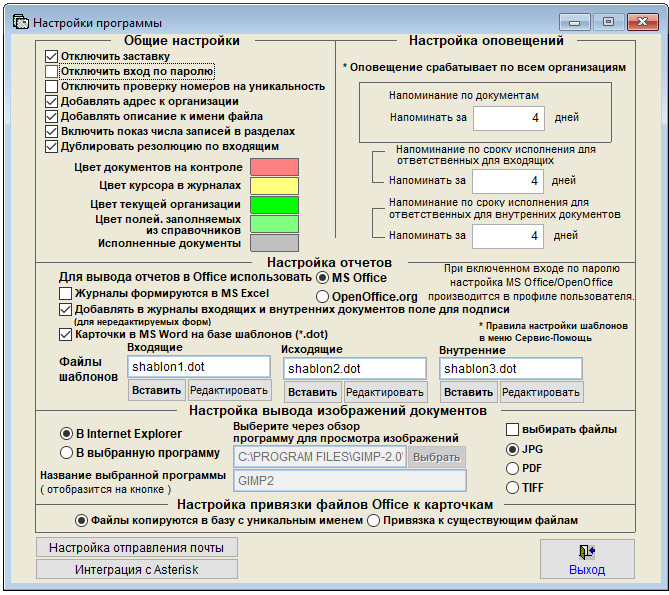Click the shablon2.dot Исходящие field

pyautogui.click(x=355, y=369)
